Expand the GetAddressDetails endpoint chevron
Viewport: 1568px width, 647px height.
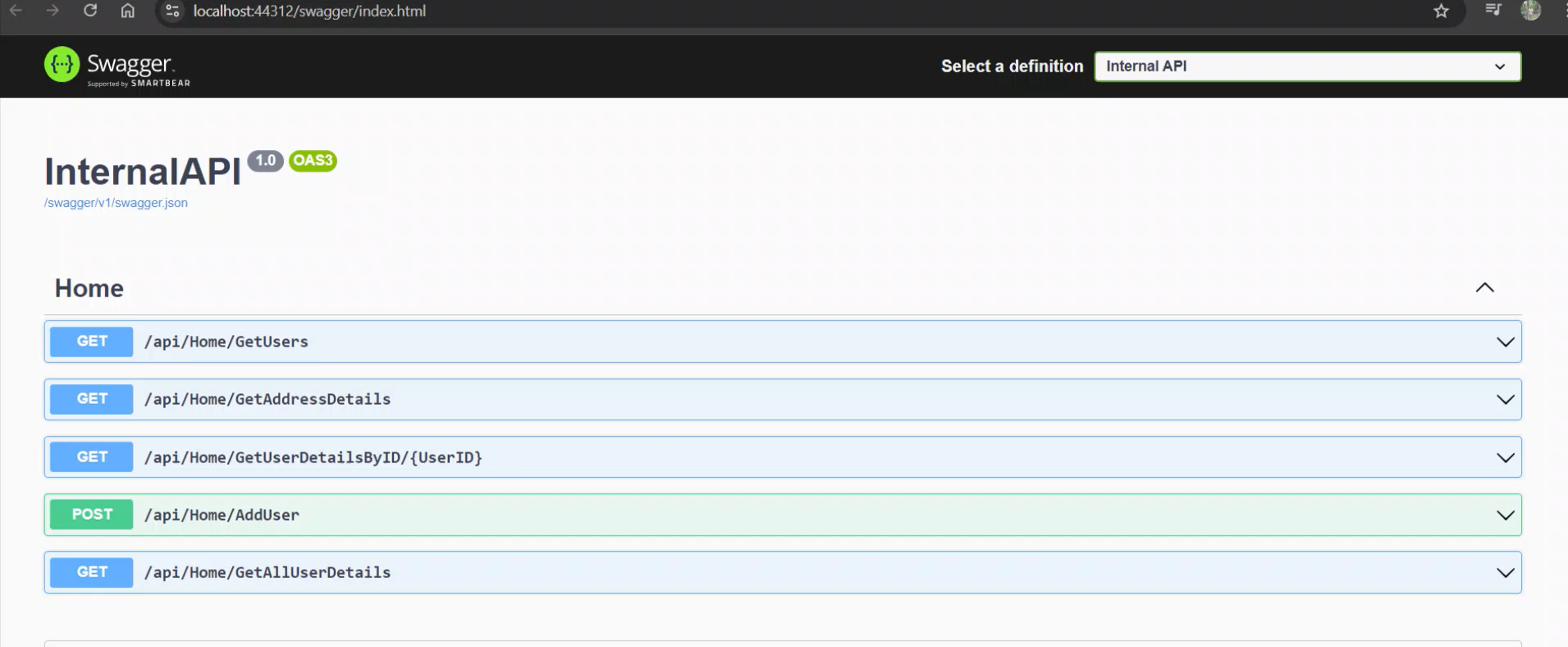pyautogui.click(x=1505, y=400)
